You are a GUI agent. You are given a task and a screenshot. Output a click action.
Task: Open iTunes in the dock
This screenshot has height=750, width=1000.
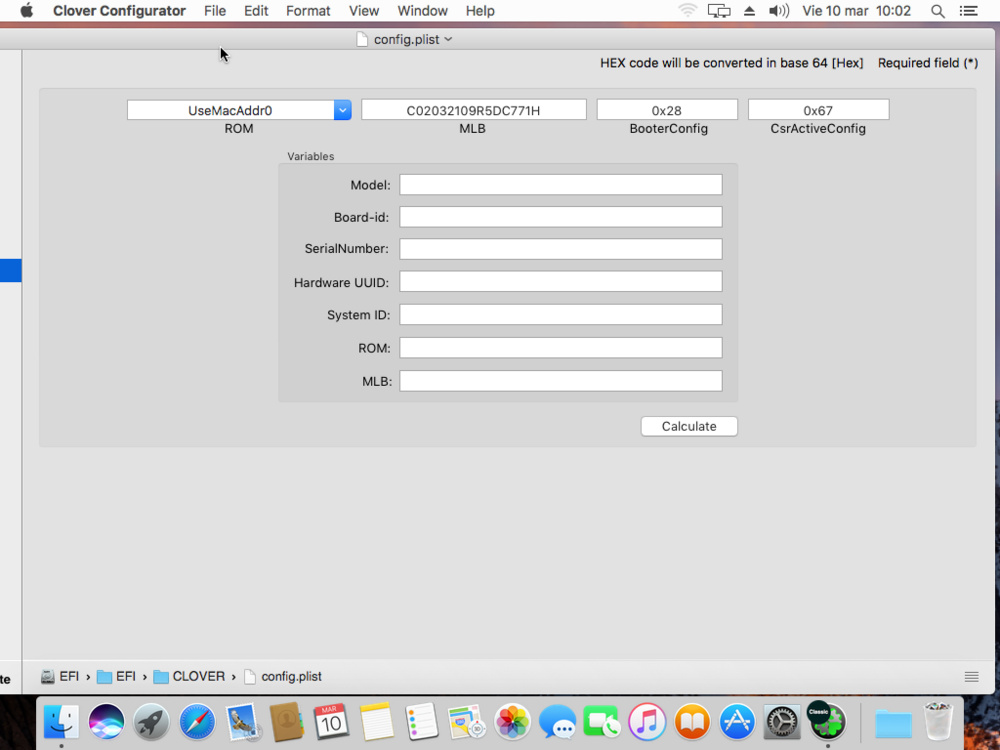(x=647, y=721)
